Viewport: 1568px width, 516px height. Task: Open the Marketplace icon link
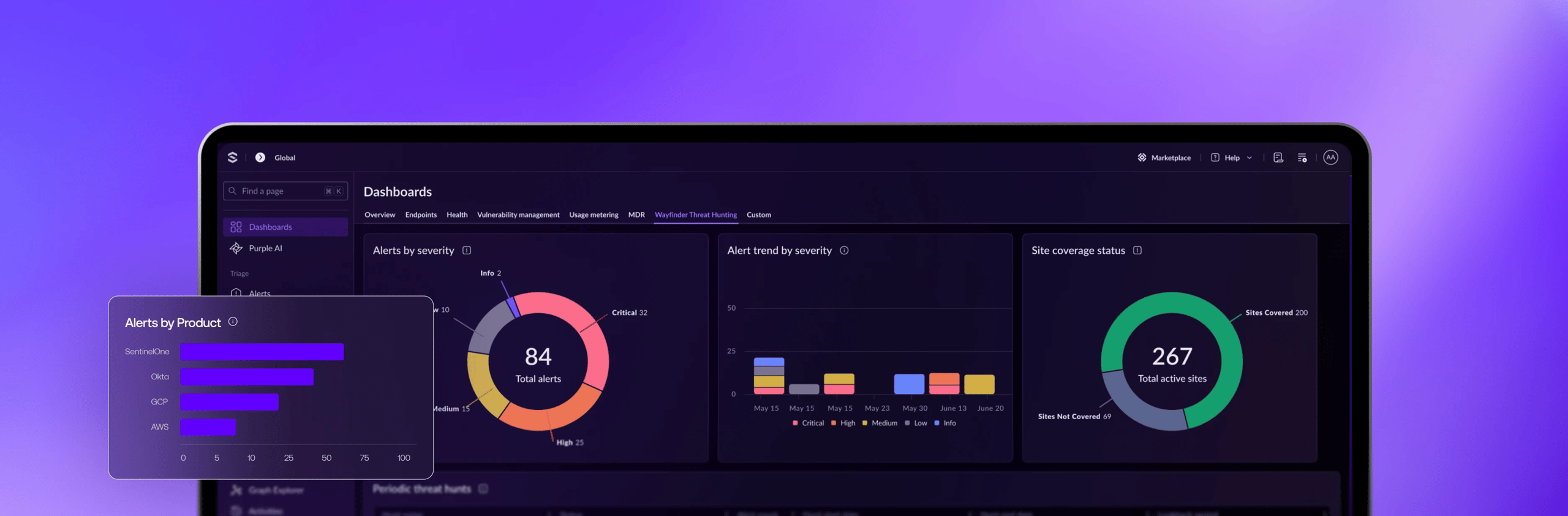[x=1142, y=157]
